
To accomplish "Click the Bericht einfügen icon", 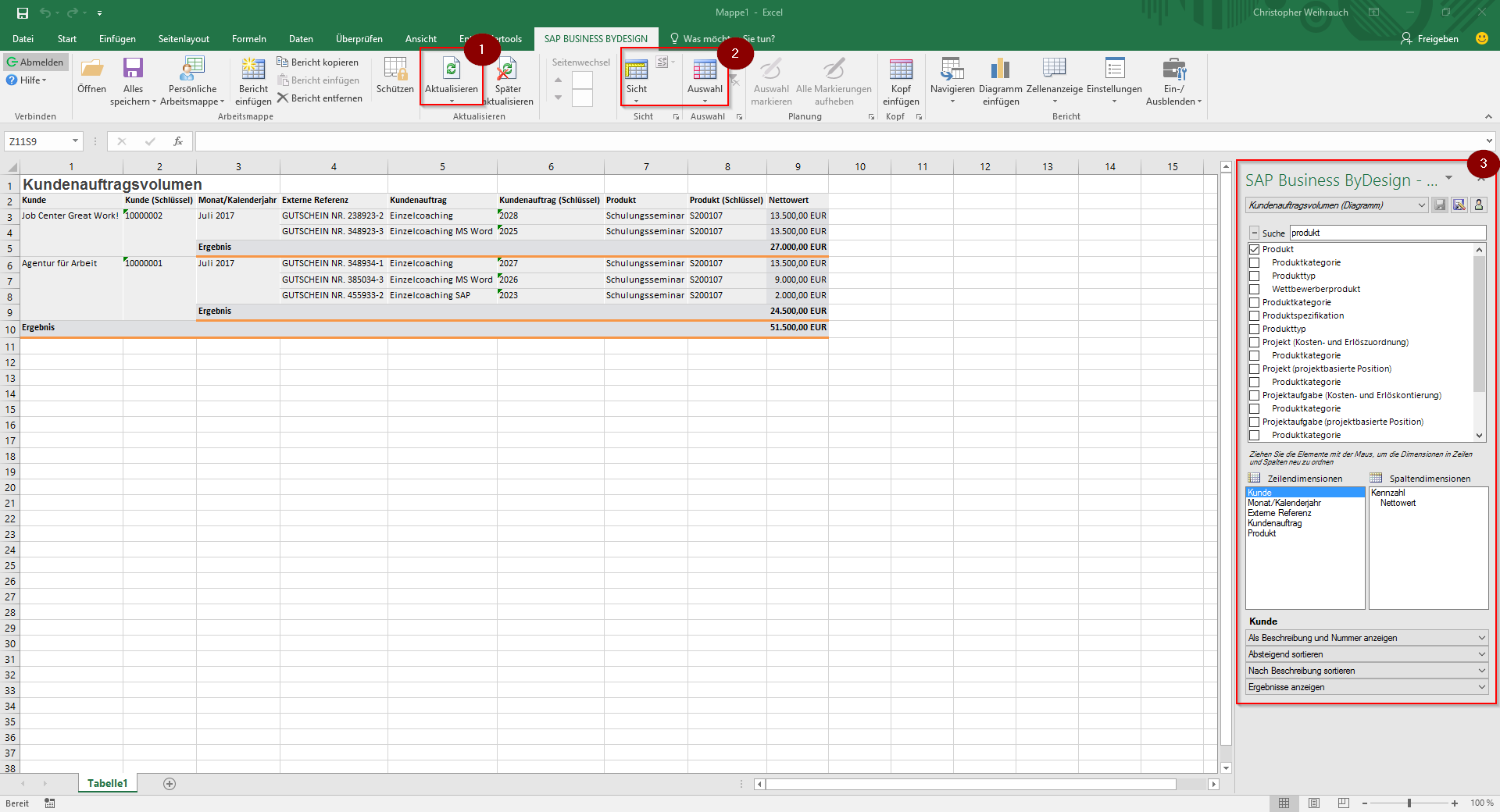I will [253, 69].
